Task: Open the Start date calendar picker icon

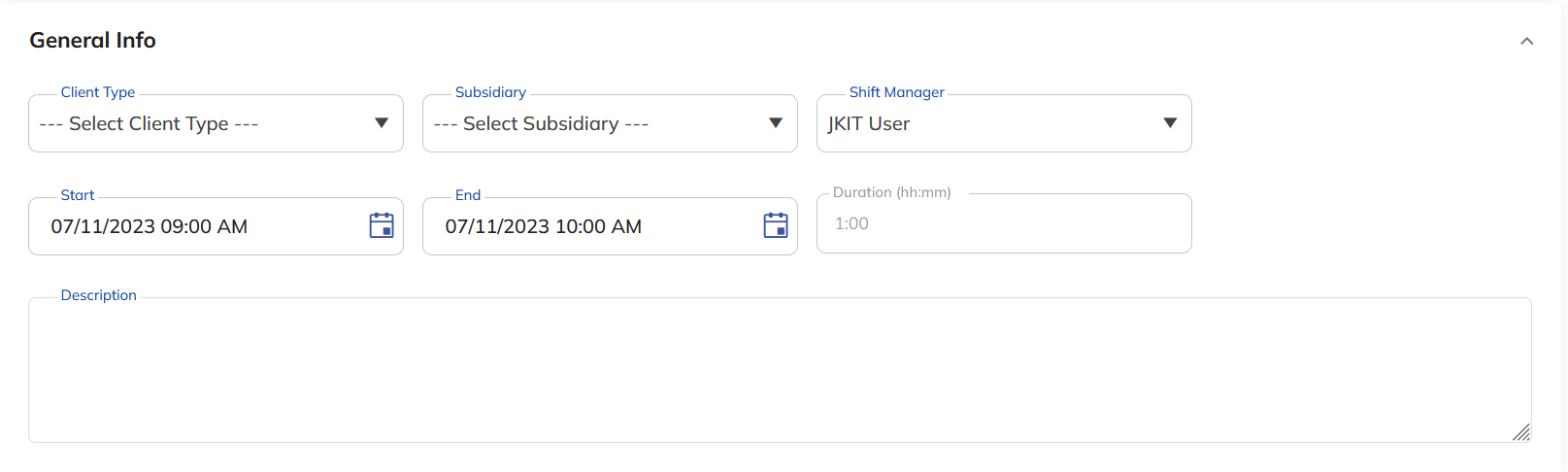Action: pyautogui.click(x=382, y=225)
